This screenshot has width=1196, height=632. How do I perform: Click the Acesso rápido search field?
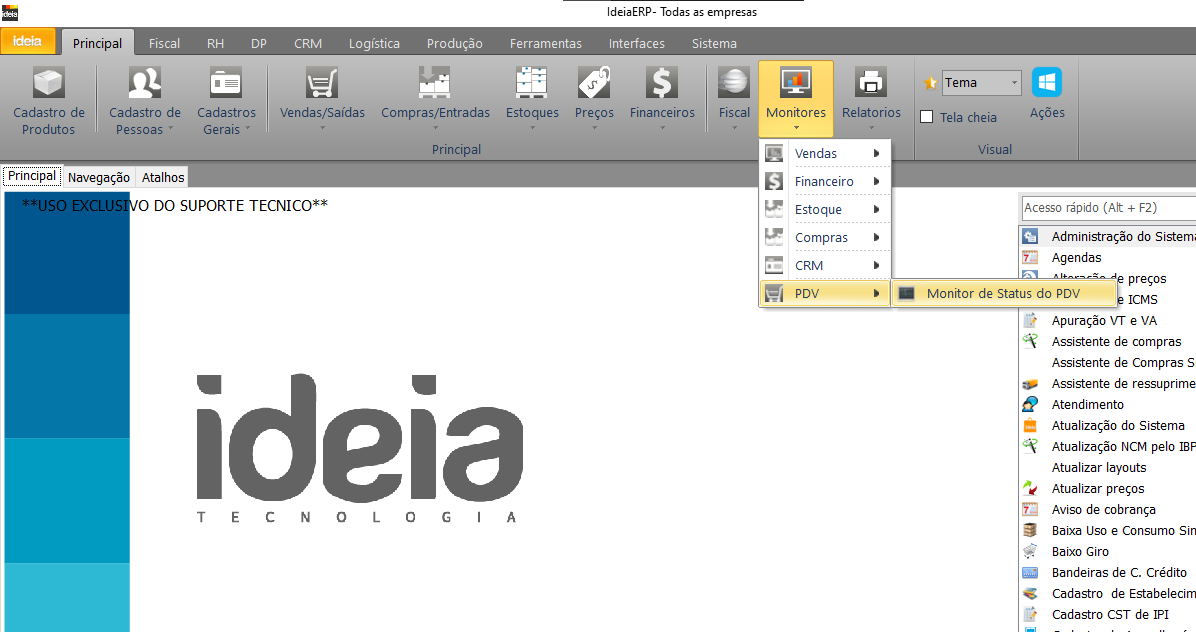(1106, 208)
